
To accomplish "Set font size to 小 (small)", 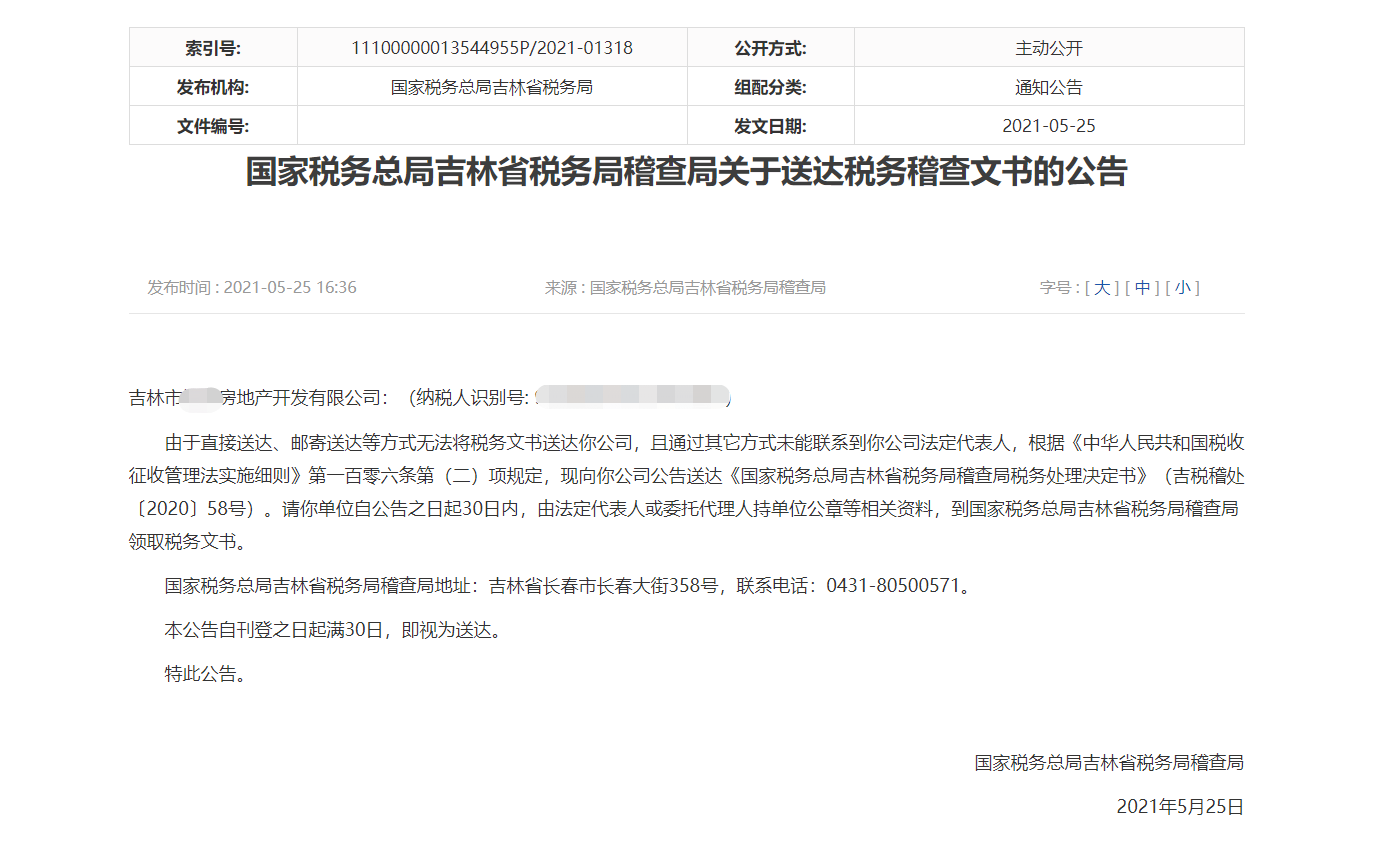I will pos(1182,288).
